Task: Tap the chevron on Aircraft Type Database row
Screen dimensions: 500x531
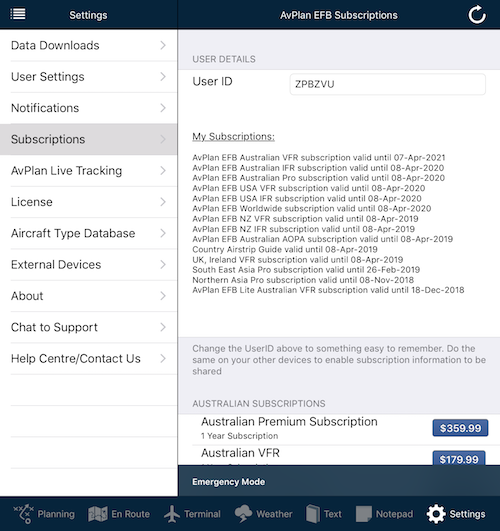Action: pyautogui.click(x=163, y=233)
